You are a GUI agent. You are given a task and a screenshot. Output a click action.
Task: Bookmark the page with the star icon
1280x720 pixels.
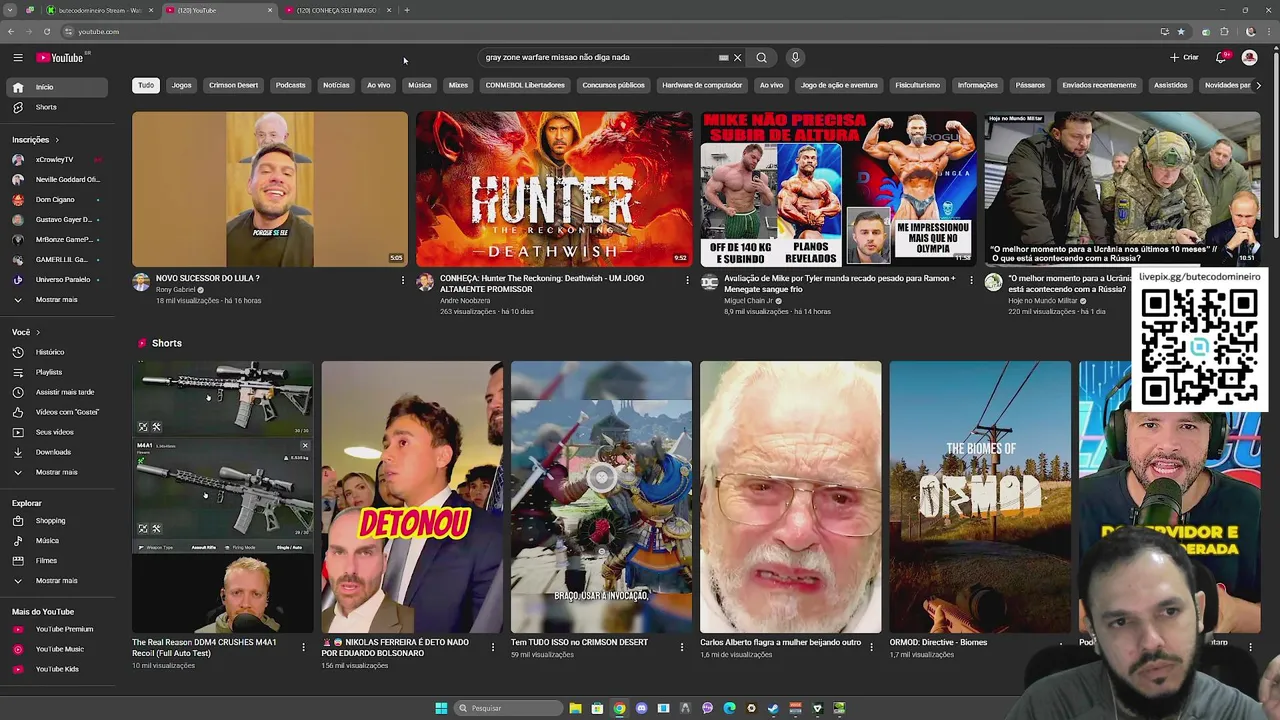tap(1181, 32)
